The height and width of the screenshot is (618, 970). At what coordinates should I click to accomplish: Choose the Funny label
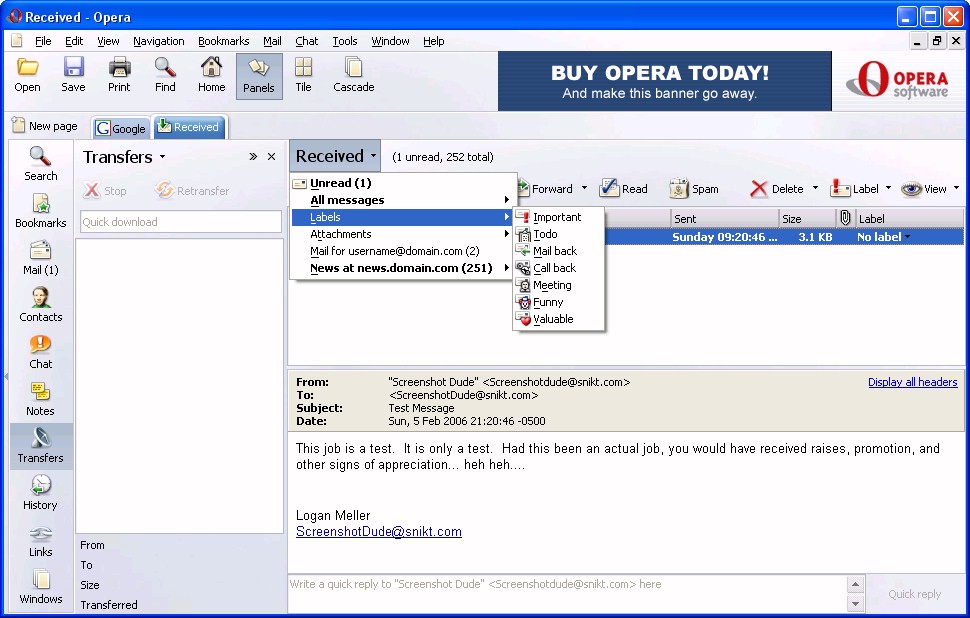[559, 302]
